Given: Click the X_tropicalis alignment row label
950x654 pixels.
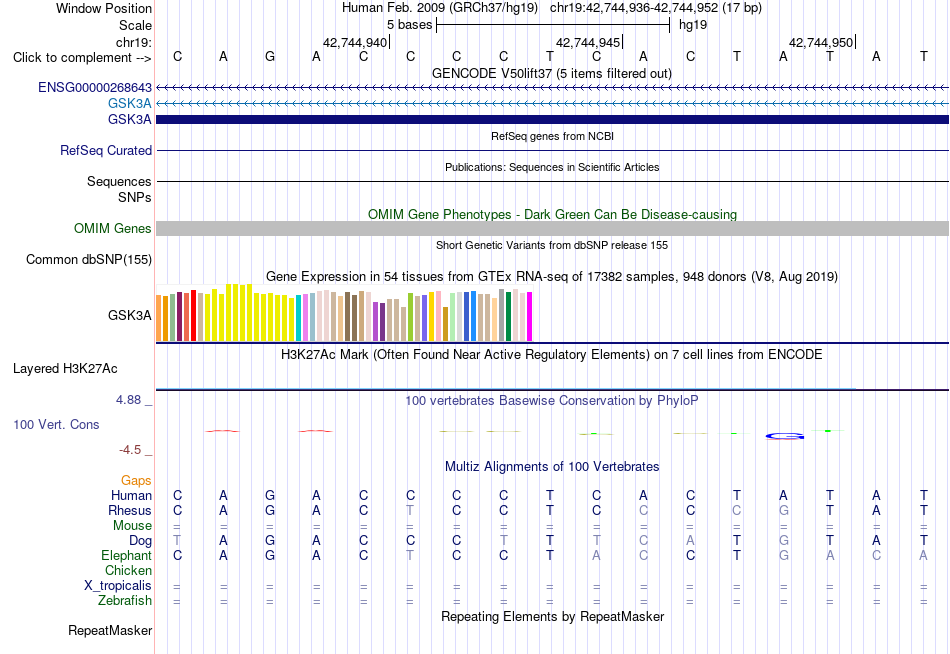Looking at the screenshot, I should pyautogui.click(x=118, y=586).
